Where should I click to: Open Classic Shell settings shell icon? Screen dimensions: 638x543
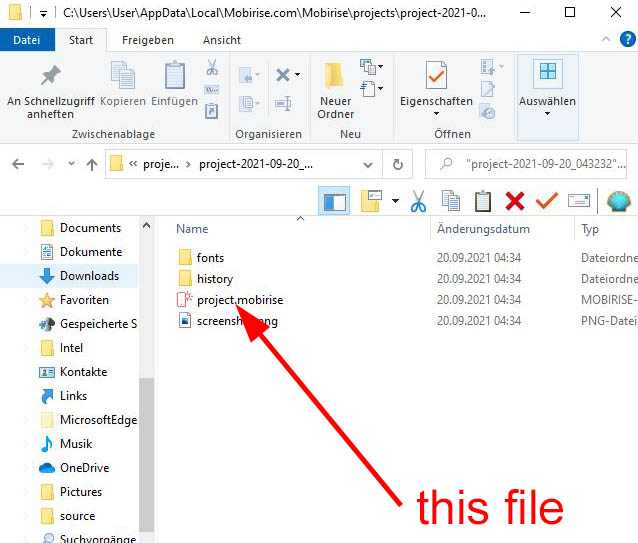(619, 201)
